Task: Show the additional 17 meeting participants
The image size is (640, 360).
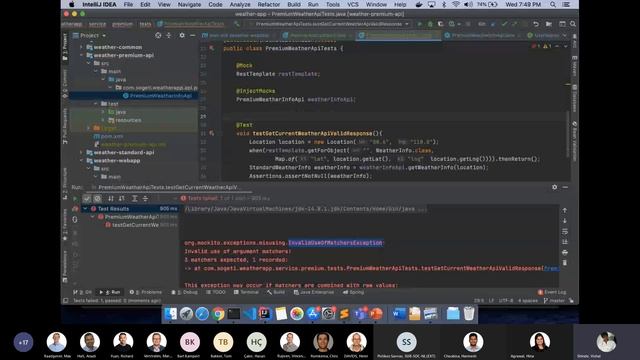Action: (x=23, y=342)
